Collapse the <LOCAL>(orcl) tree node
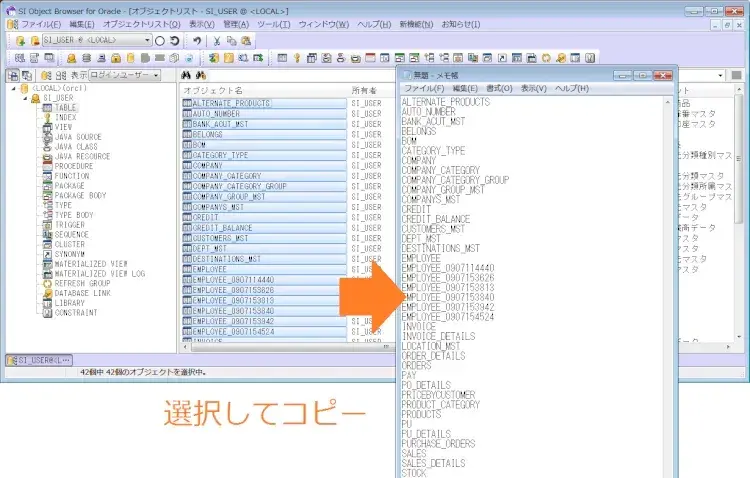The height and width of the screenshot is (478, 750). click(14, 89)
